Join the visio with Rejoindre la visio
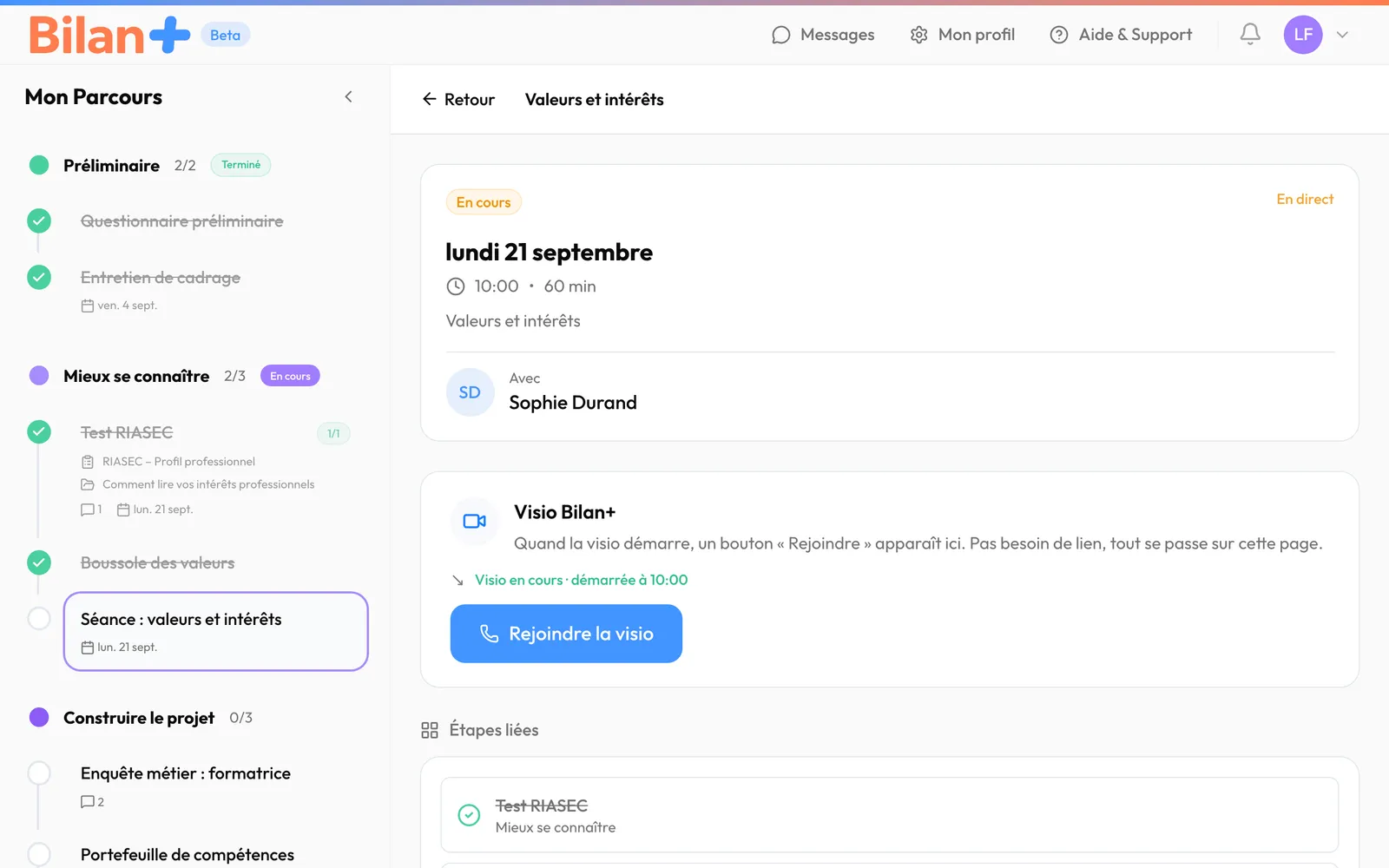The image size is (1389, 868). tap(566, 634)
